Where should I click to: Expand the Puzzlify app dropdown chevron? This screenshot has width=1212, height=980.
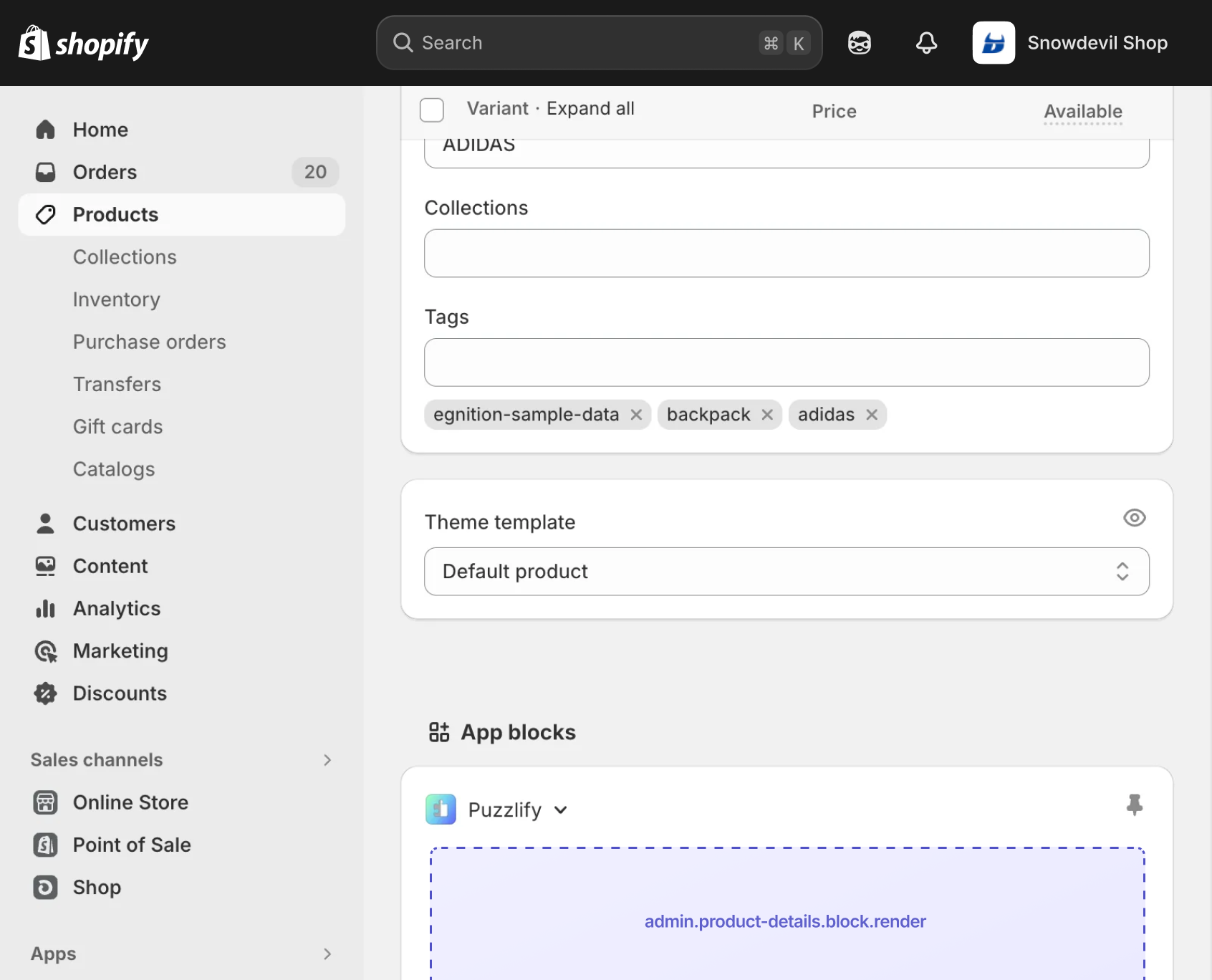[561, 810]
